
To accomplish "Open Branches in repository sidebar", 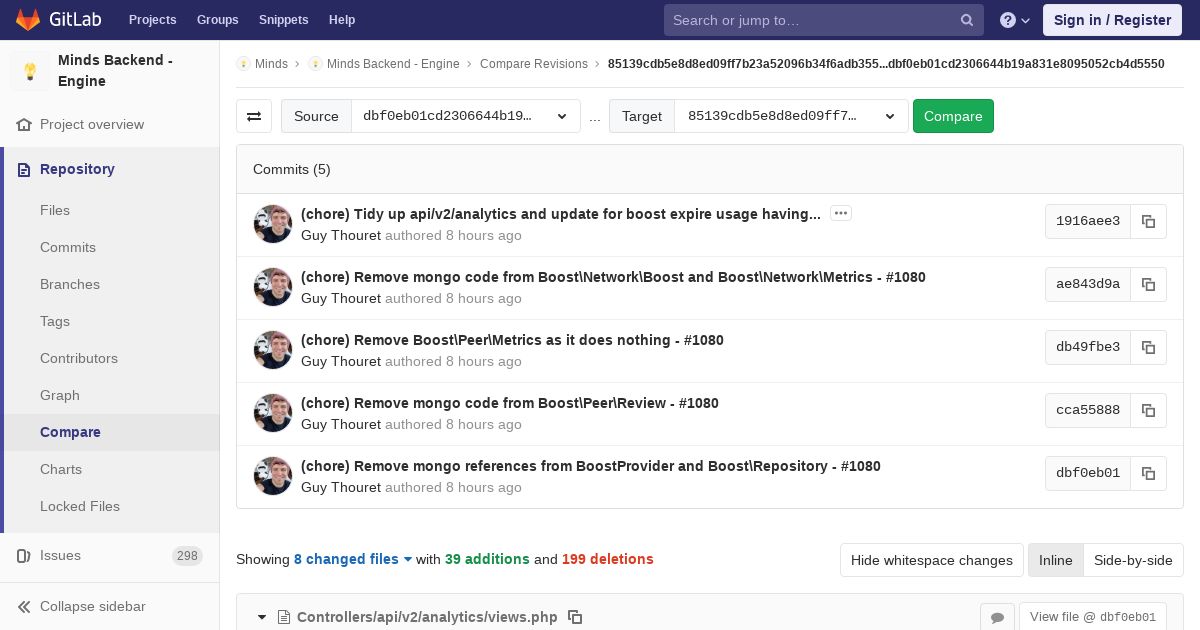I will coord(70,284).
